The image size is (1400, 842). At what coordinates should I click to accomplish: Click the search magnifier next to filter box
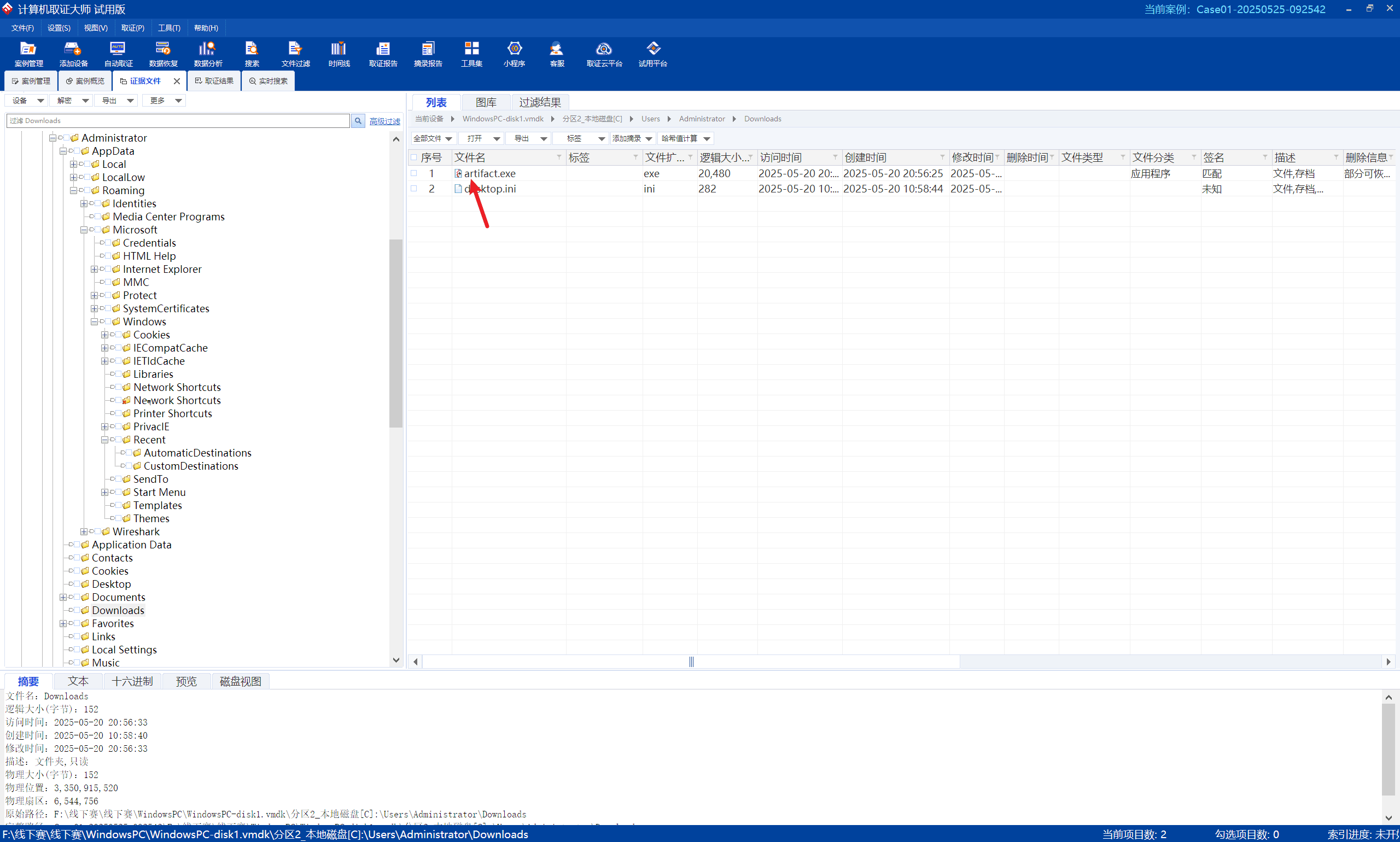358,121
